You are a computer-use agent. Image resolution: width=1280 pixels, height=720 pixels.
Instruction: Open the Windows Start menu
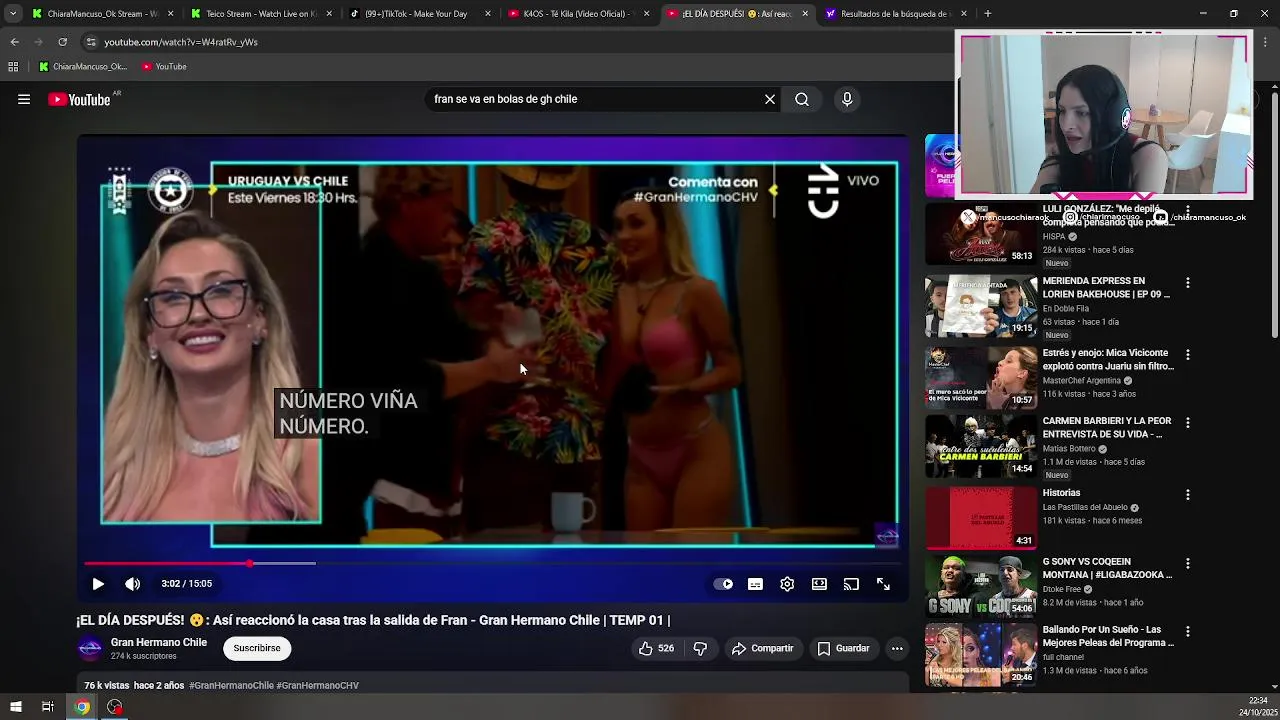tap(15, 707)
